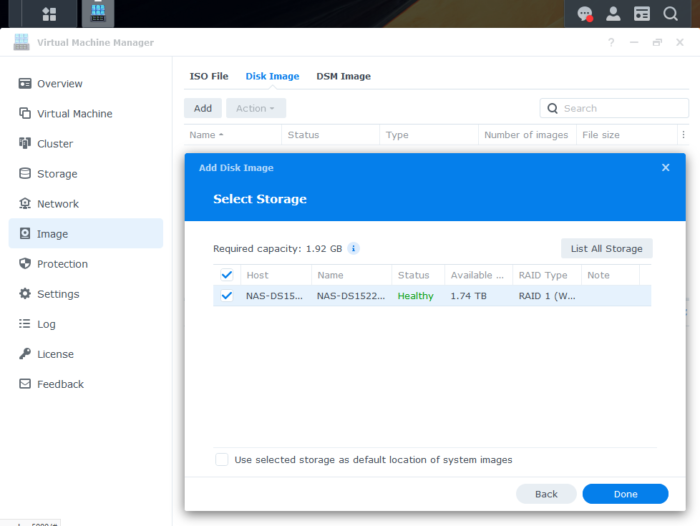
Task: Open column options three-dot menu
Action: pos(683,134)
